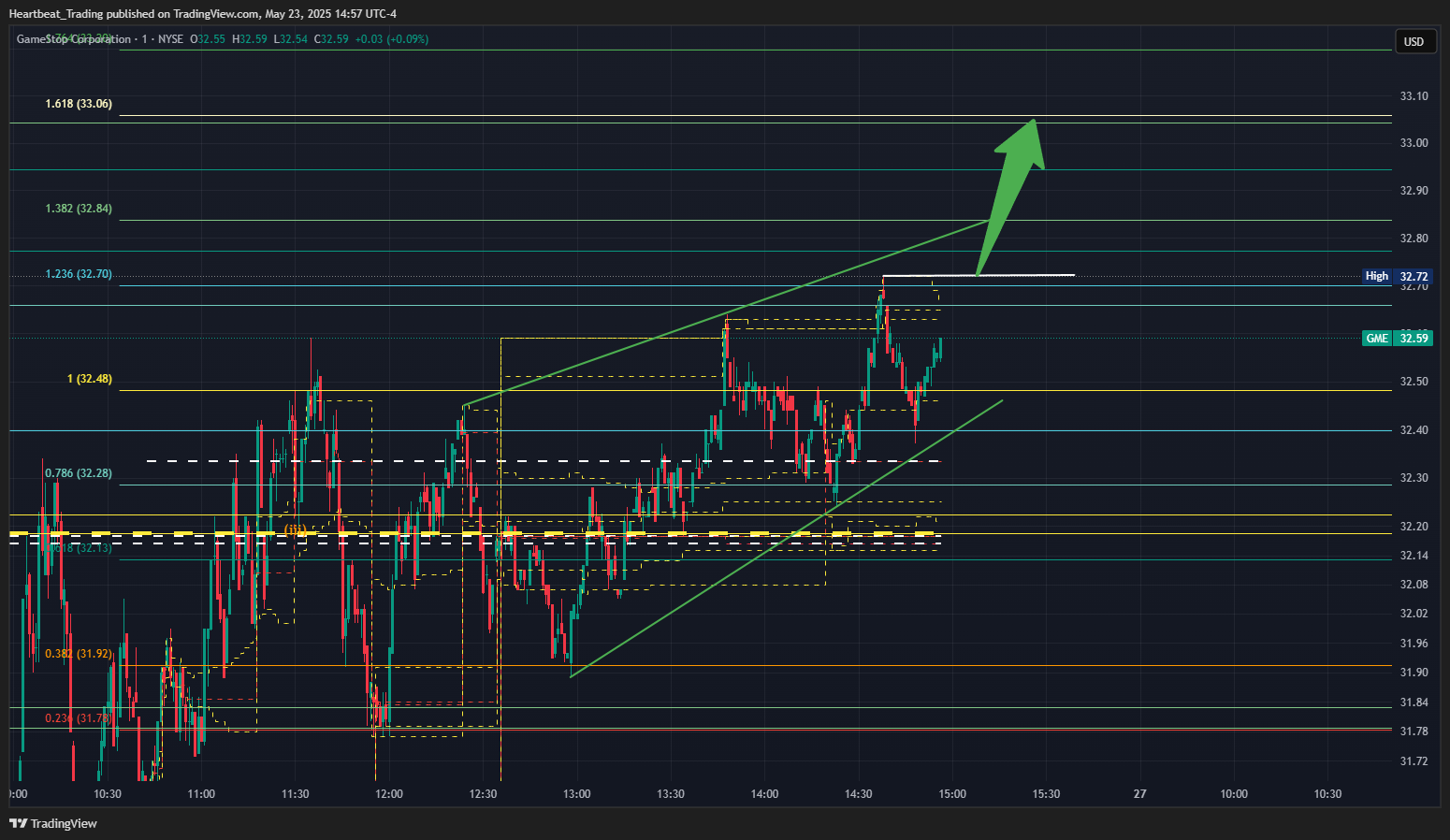1450x840 pixels.
Task: Select the High 32.72 price label
Action: pyautogui.click(x=1397, y=276)
